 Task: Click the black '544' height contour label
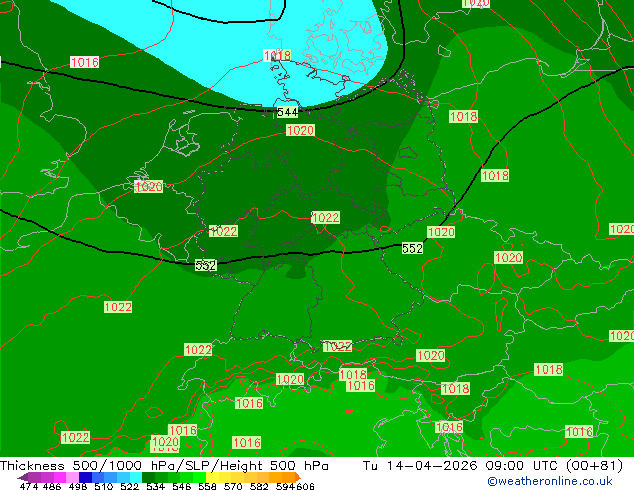tap(287, 112)
